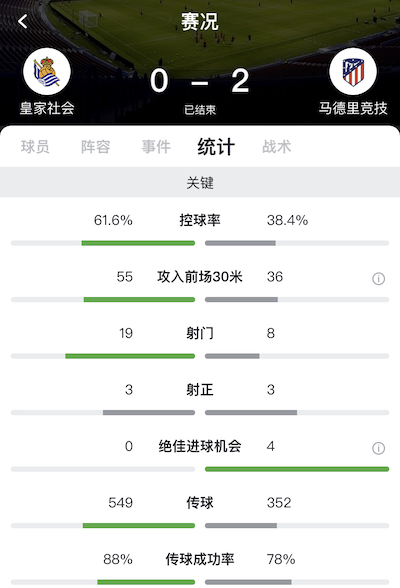The height and width of the screenshot is (588, 400).
Task: Tap the 0 - 2 match score
Action: click(199, 81)
